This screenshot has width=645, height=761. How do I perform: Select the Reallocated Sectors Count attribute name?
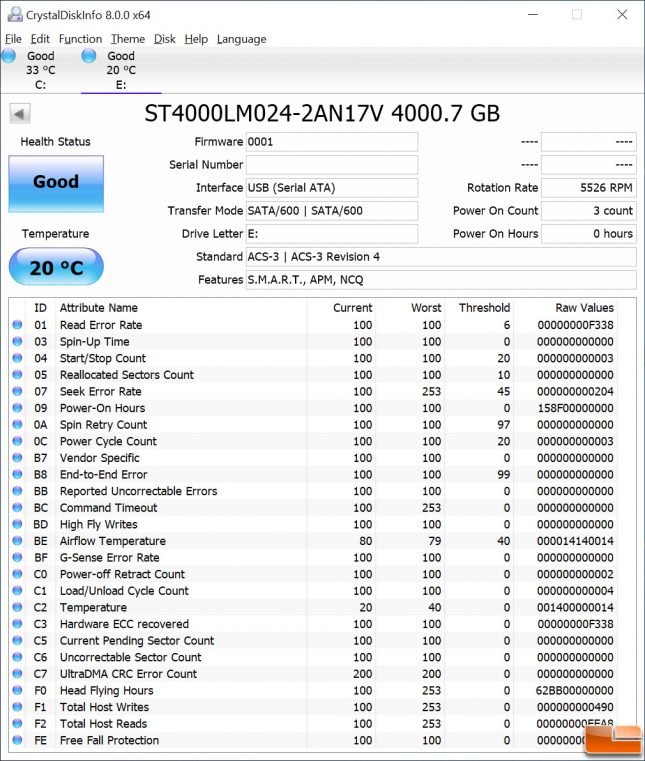[x=127, y=375]
